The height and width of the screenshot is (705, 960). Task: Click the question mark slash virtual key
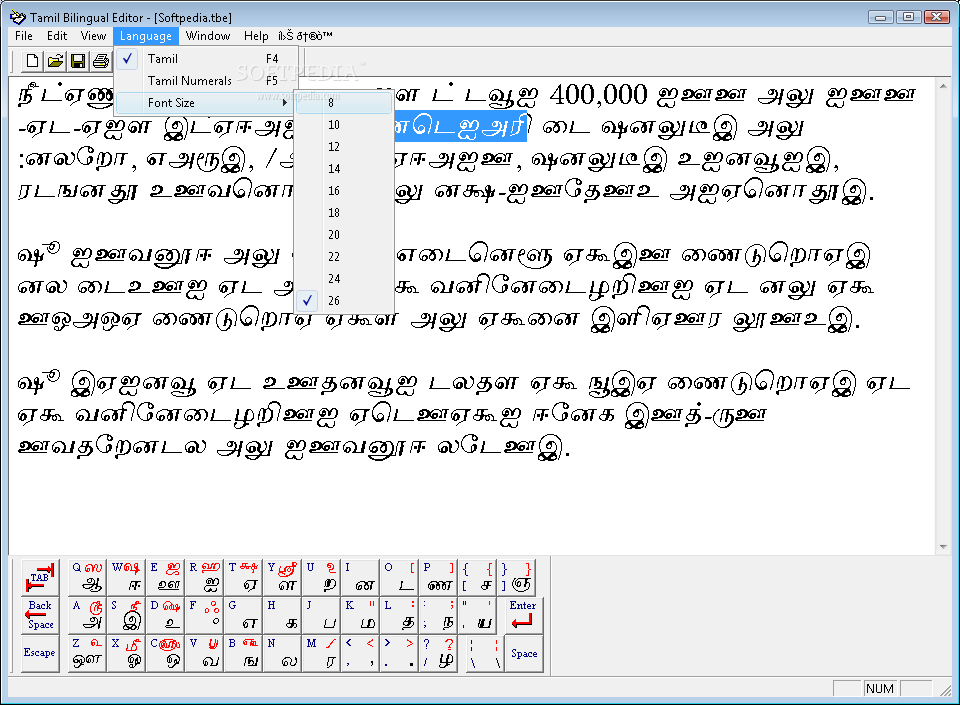click(x=439, y=653)
